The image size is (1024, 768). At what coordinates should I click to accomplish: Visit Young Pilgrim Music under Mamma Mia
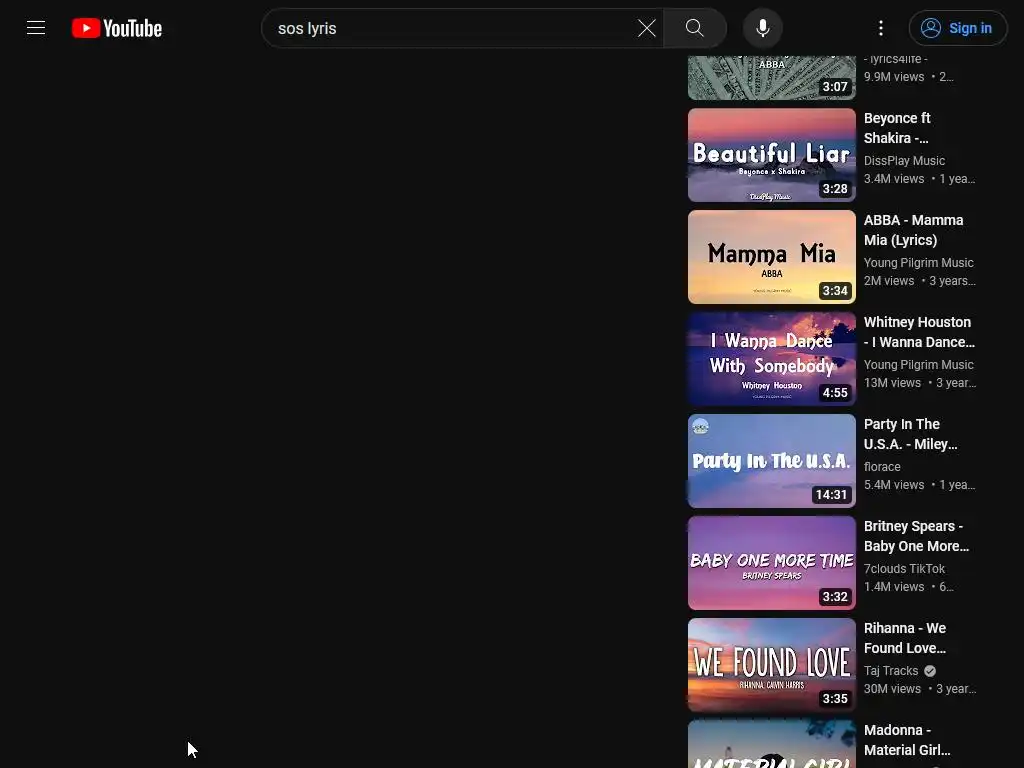click(918, 263)
